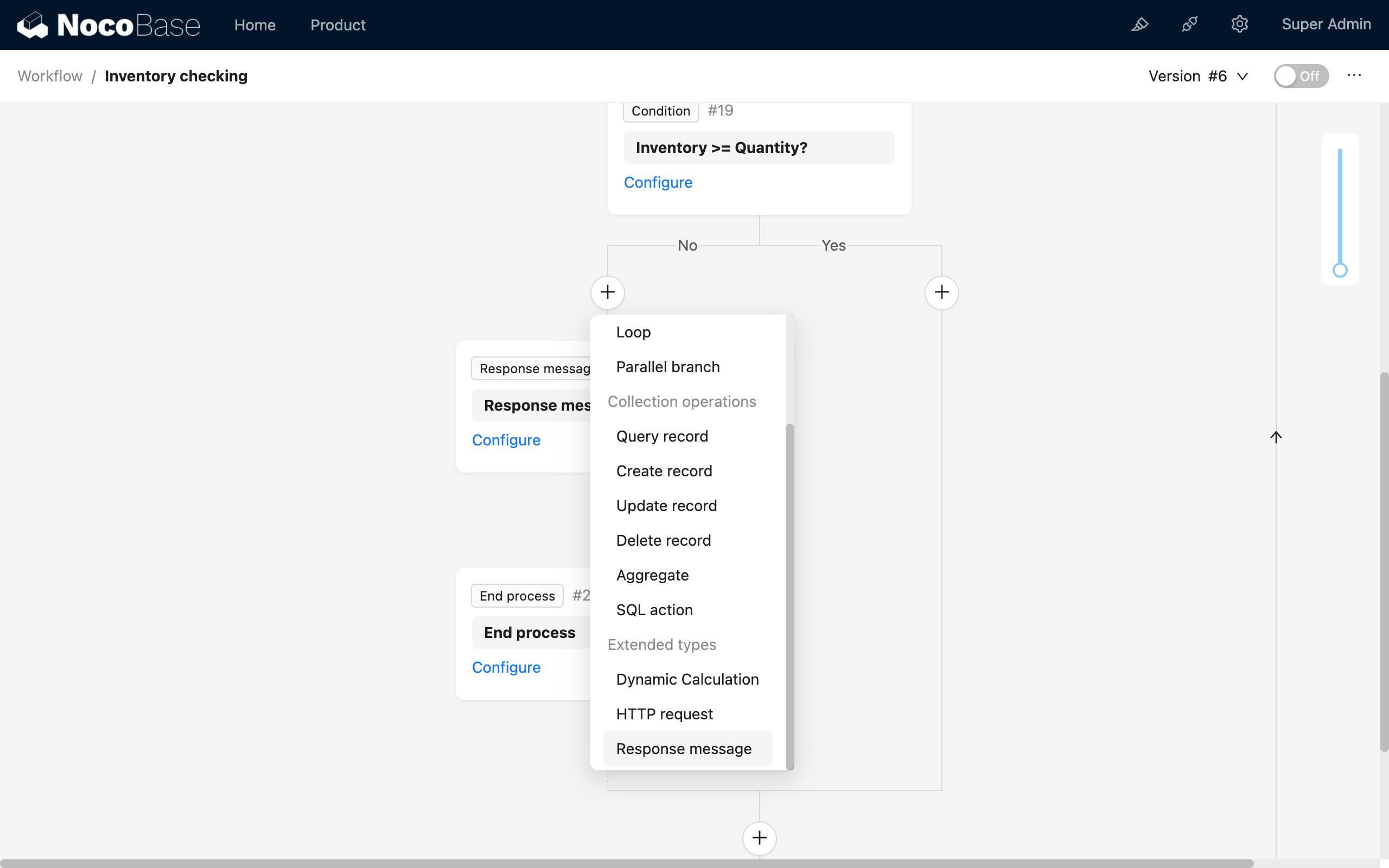Expand the Collection operations section

(x=682, y=401)
